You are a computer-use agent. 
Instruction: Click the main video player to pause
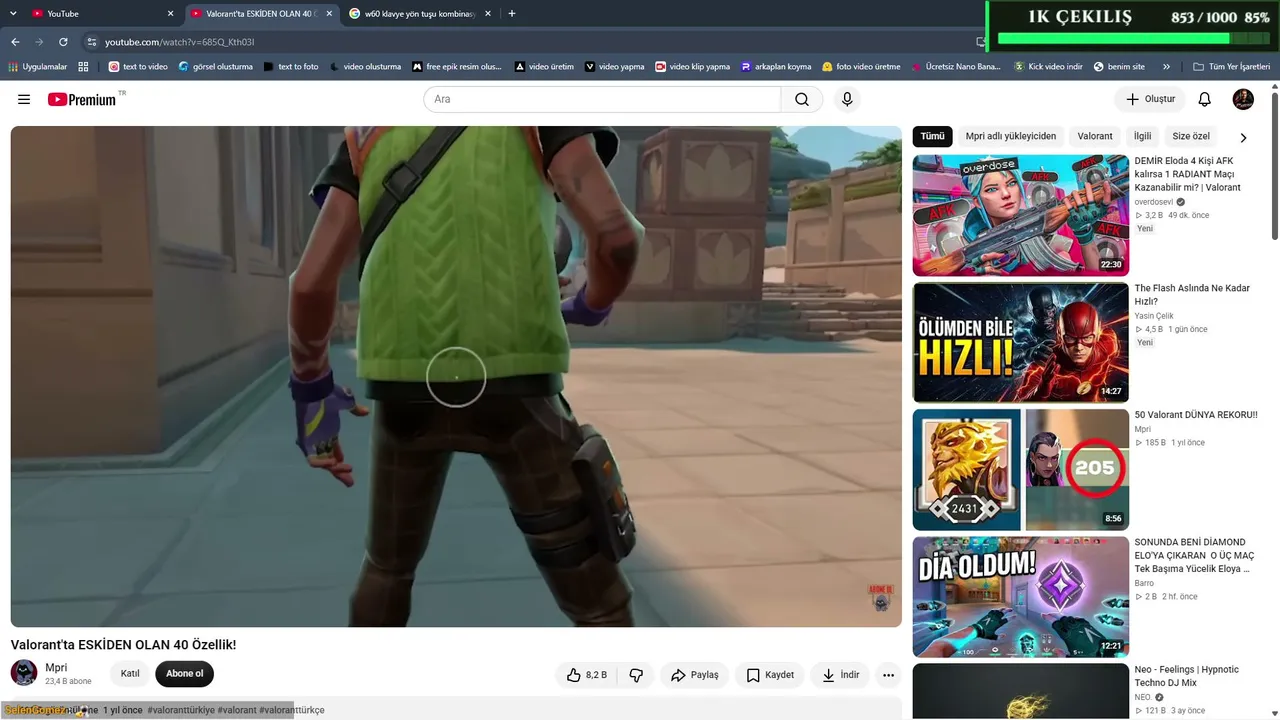tap(456, 377)
